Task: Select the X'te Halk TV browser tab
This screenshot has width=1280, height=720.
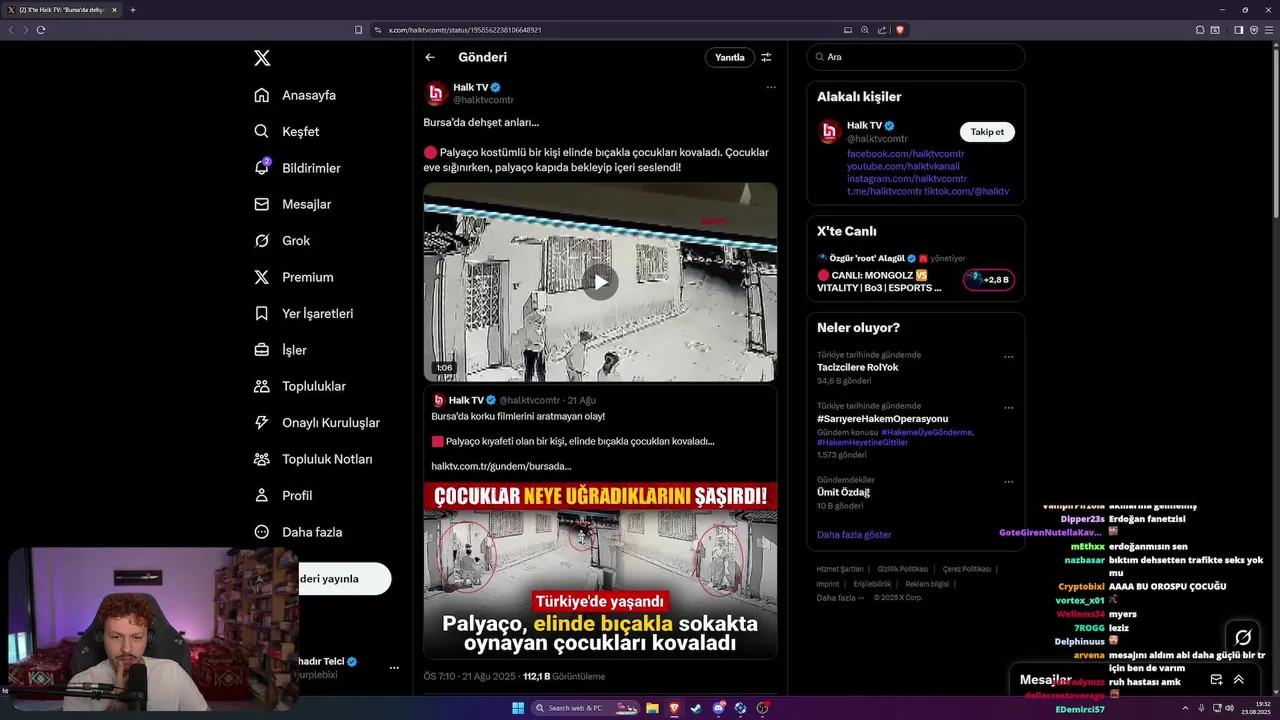Action: pos(62,10)
